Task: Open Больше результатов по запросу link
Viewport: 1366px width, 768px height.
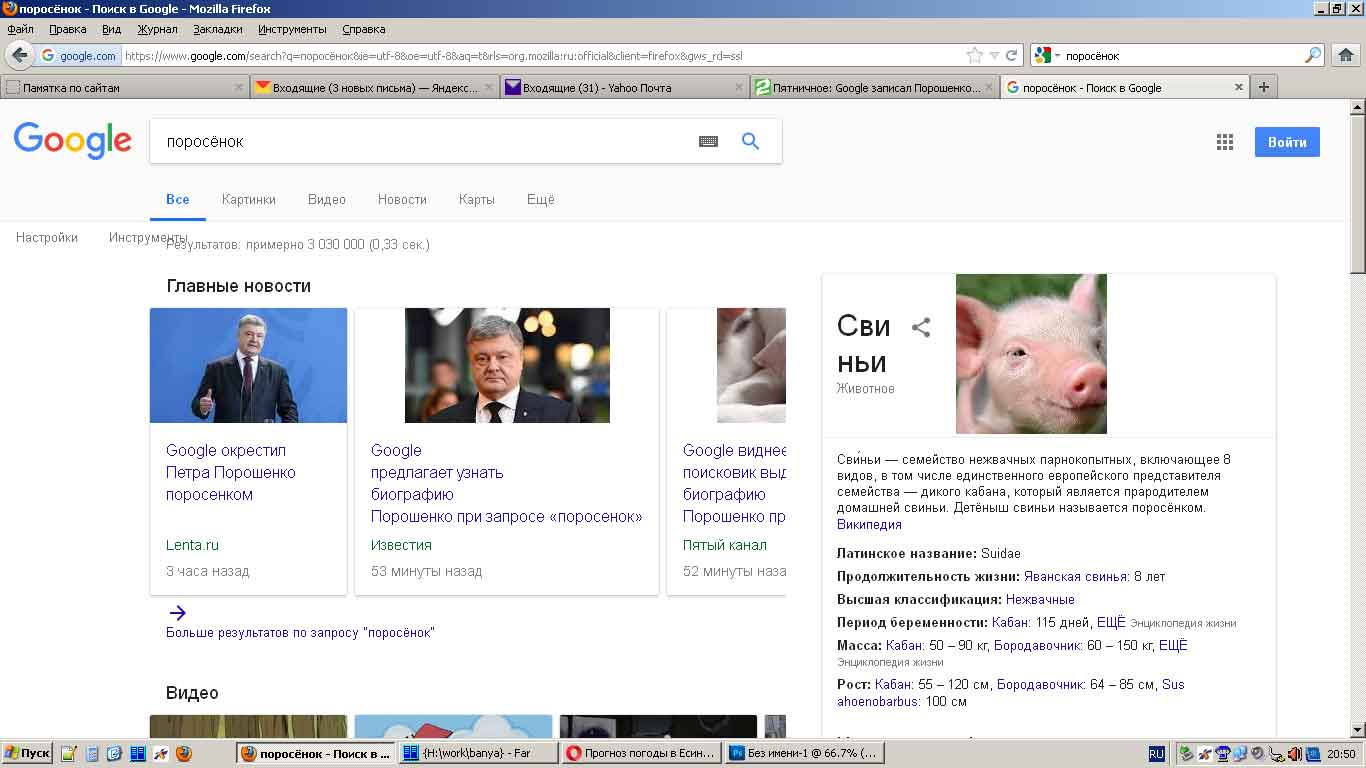Action: [300, 632]
